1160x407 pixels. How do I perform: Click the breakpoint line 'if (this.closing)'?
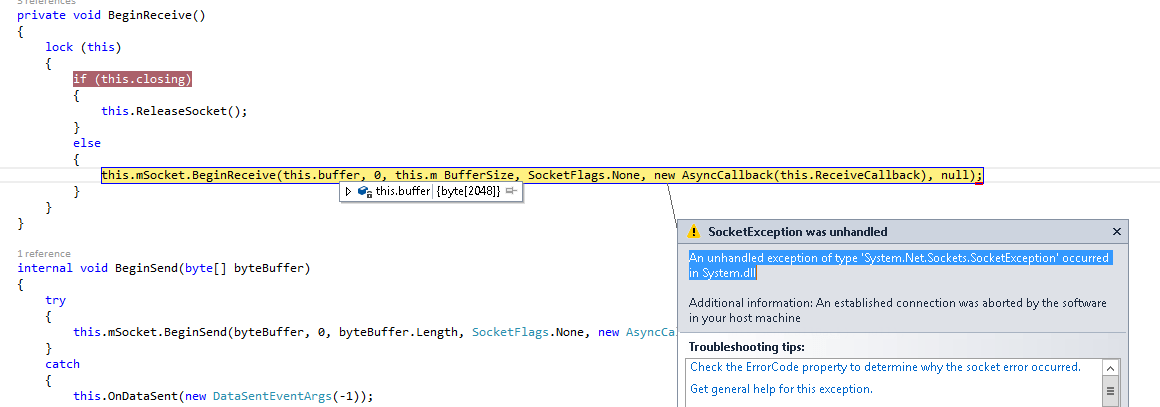(132, 79)
